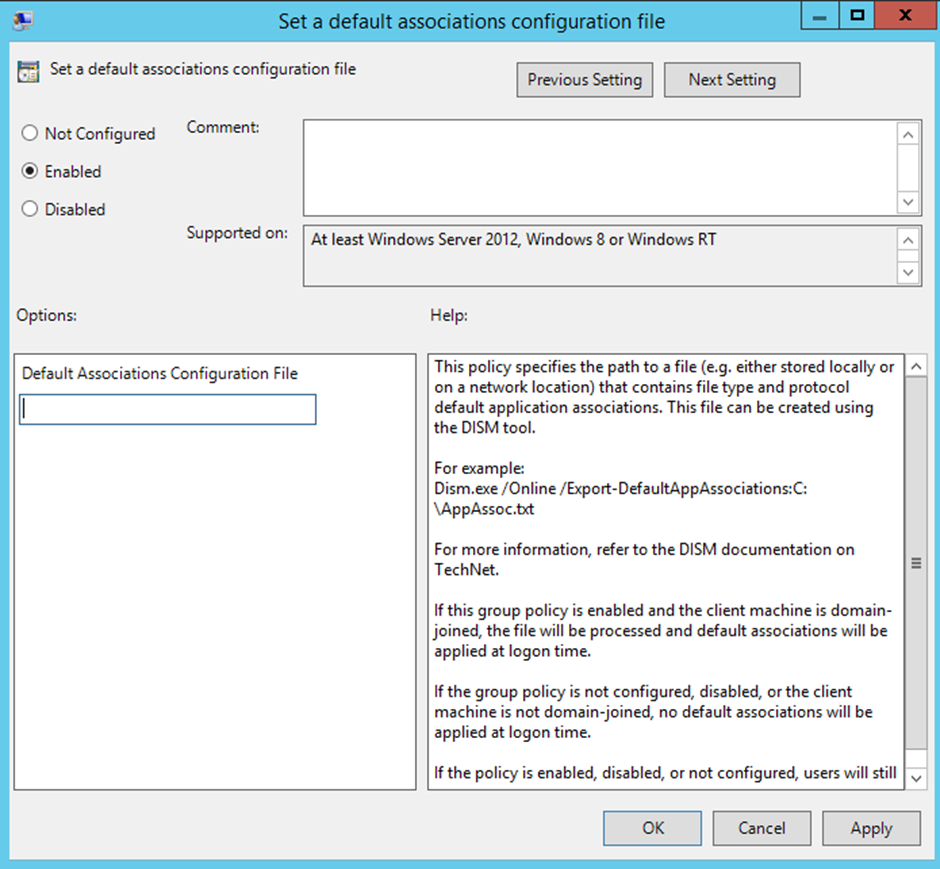Click the 'For more information' TechNet paragraph
Screen dimensions: 940x869
point(644,560)
